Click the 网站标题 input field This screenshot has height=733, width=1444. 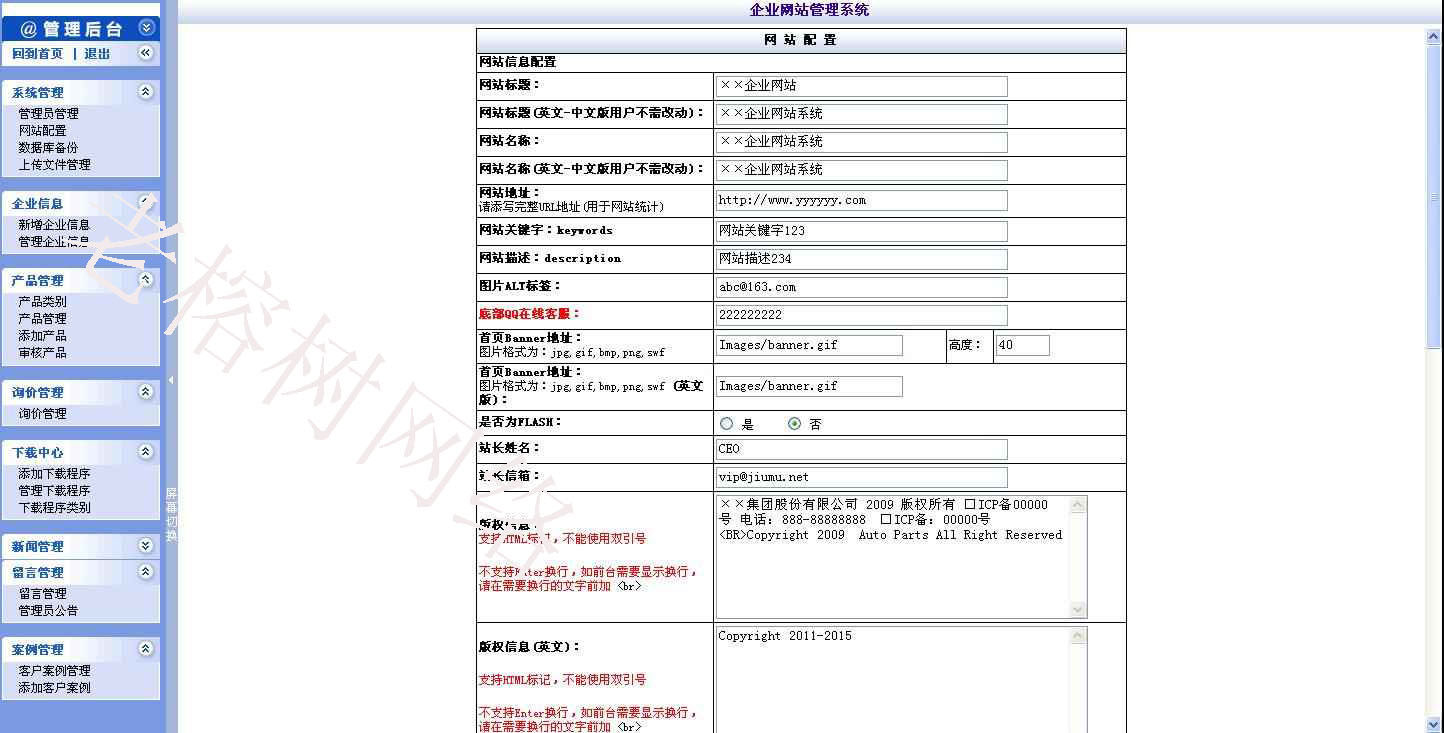(861, 86)
